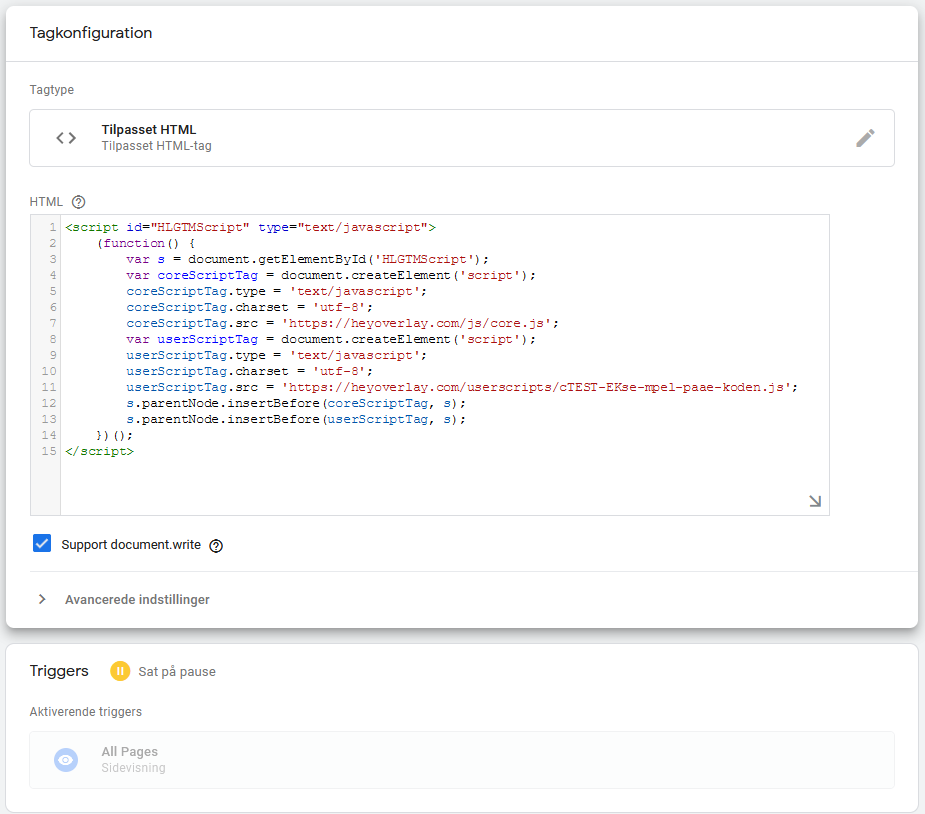Open the All Pages trigger row

coord(462,760)
